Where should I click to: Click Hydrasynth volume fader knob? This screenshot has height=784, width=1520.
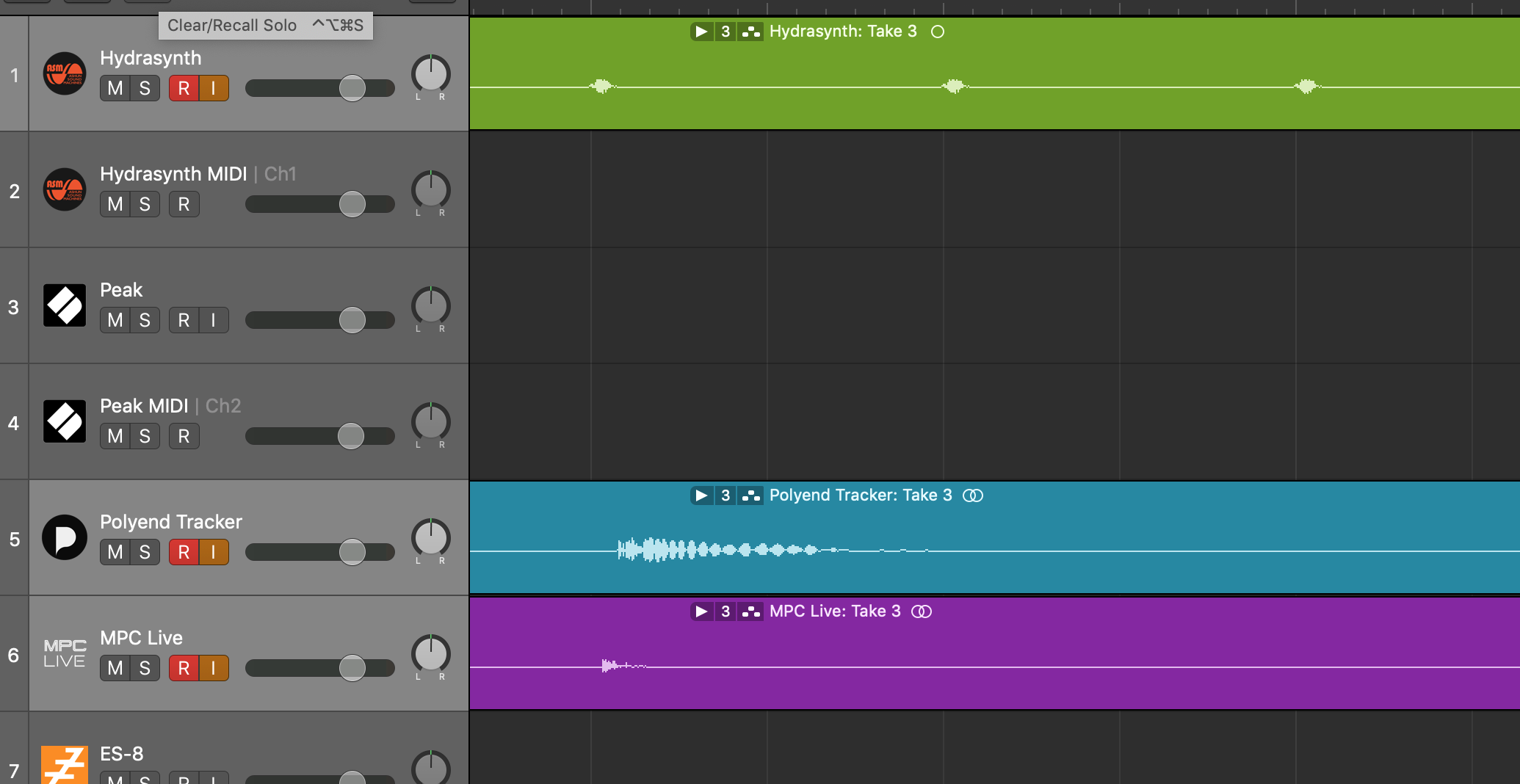coord(352,88)
